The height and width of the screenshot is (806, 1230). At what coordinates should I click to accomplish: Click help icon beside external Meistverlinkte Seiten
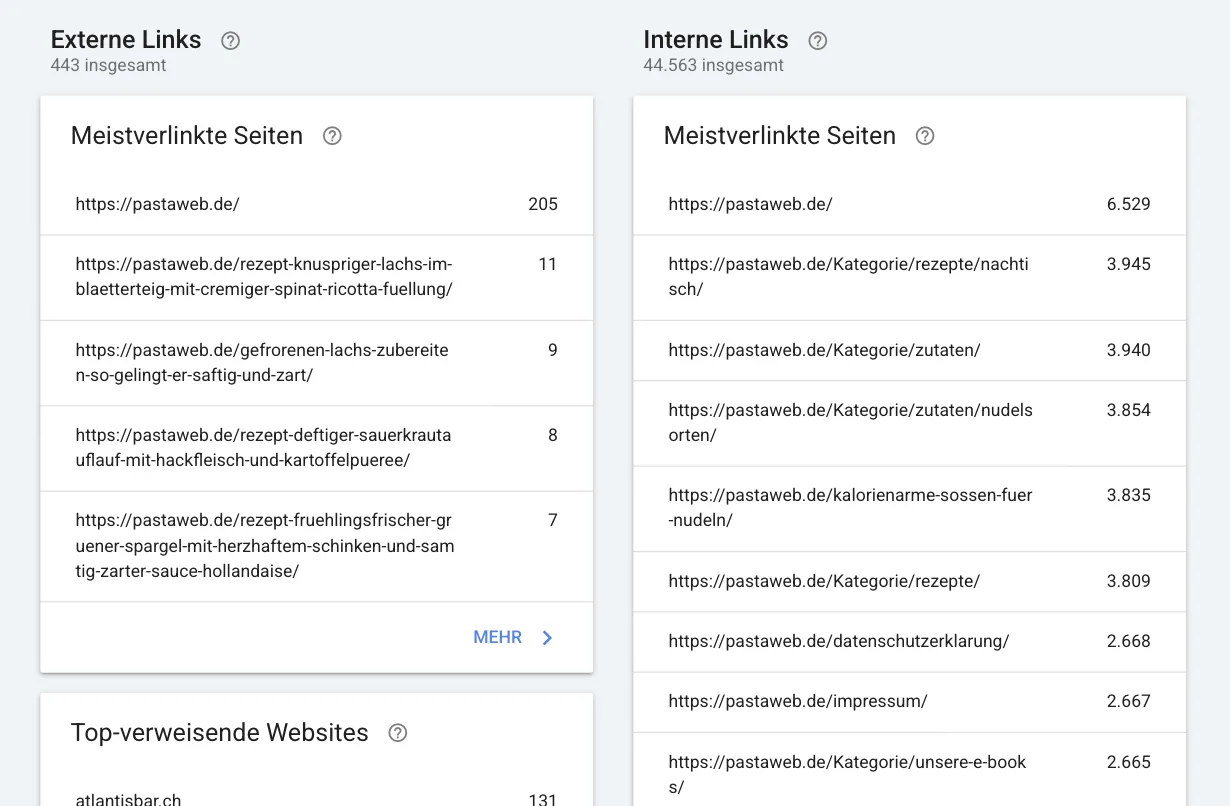(333, 136)
